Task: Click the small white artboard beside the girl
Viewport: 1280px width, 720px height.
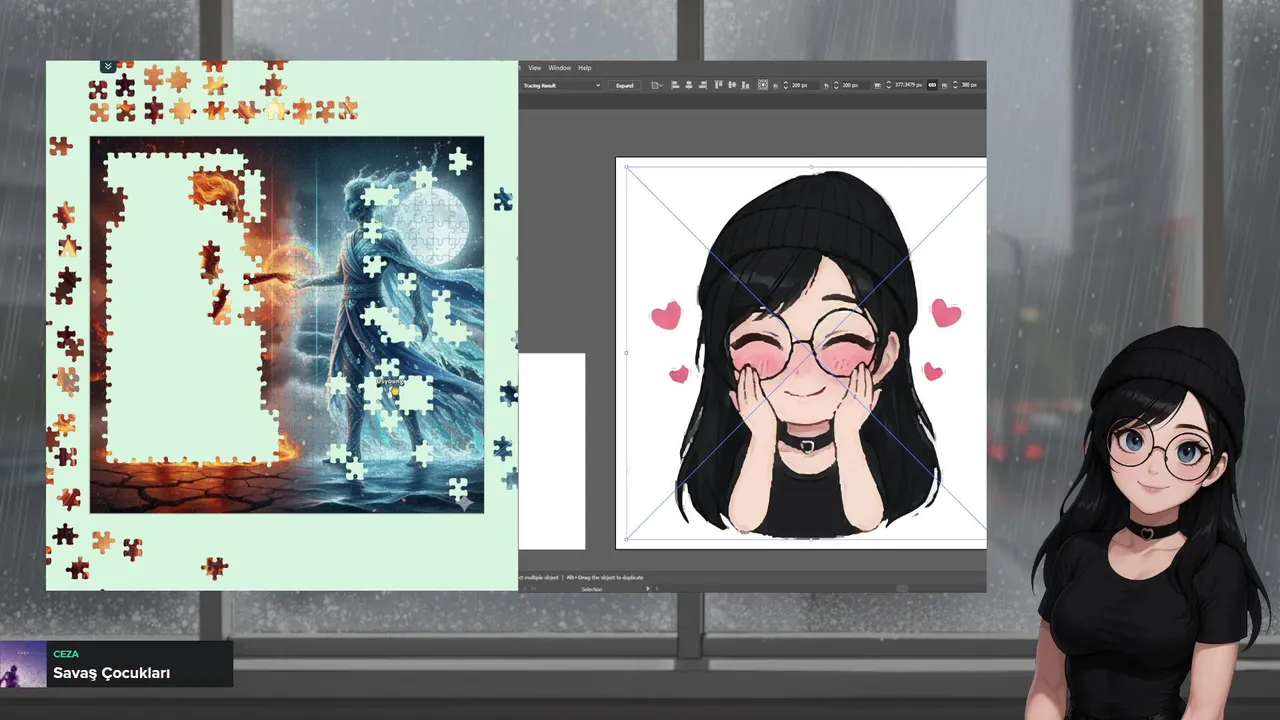Action: pos(552,451)
